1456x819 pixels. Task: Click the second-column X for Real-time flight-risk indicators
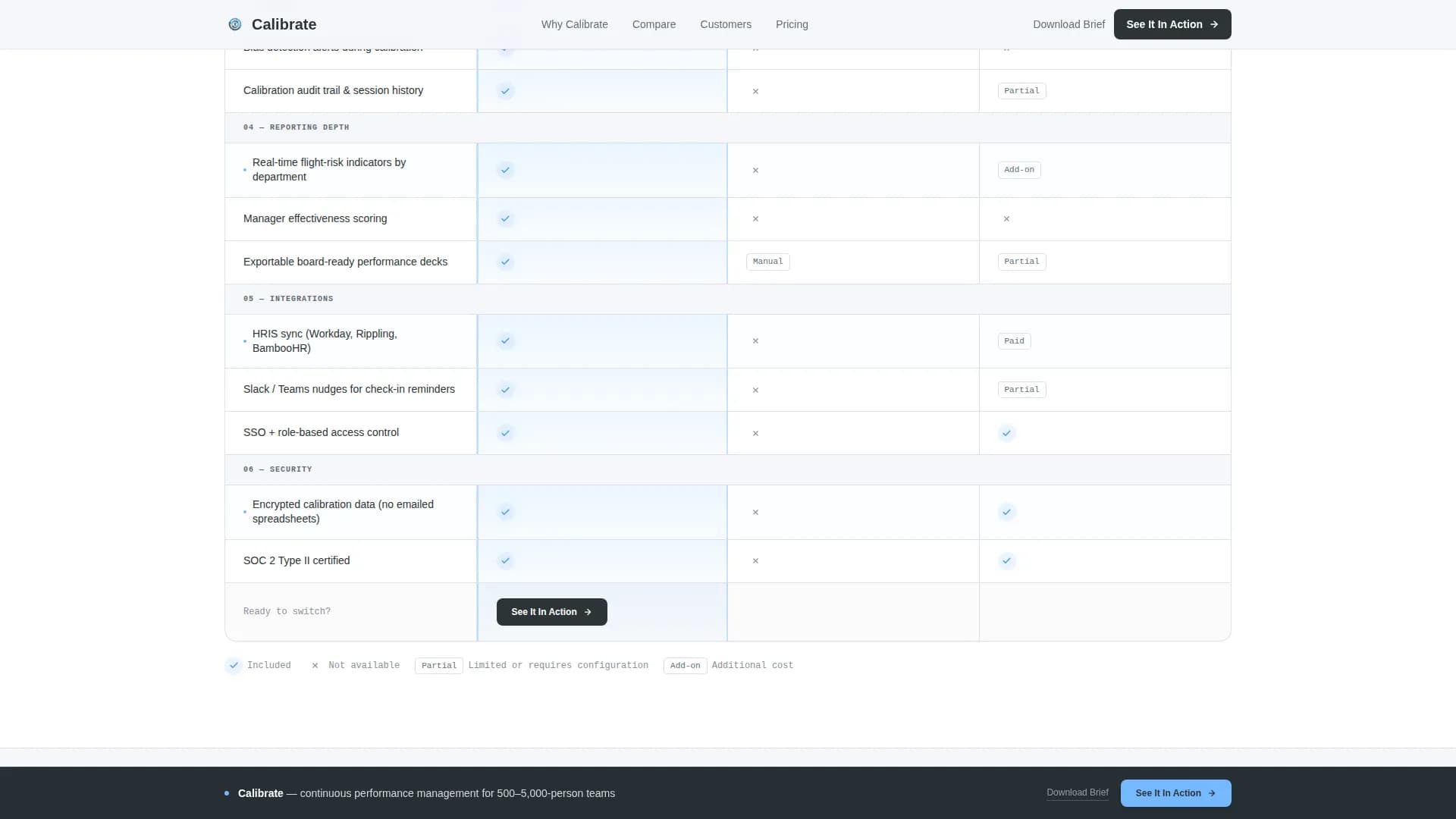click(755, 170)
